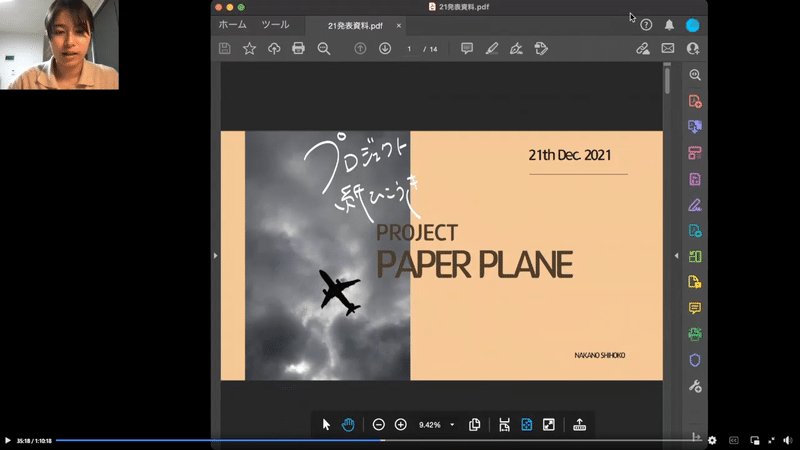Select the 21発表資料.pdf document tab
The width and height of the screenshot is (800, 450).
[355, 26]
